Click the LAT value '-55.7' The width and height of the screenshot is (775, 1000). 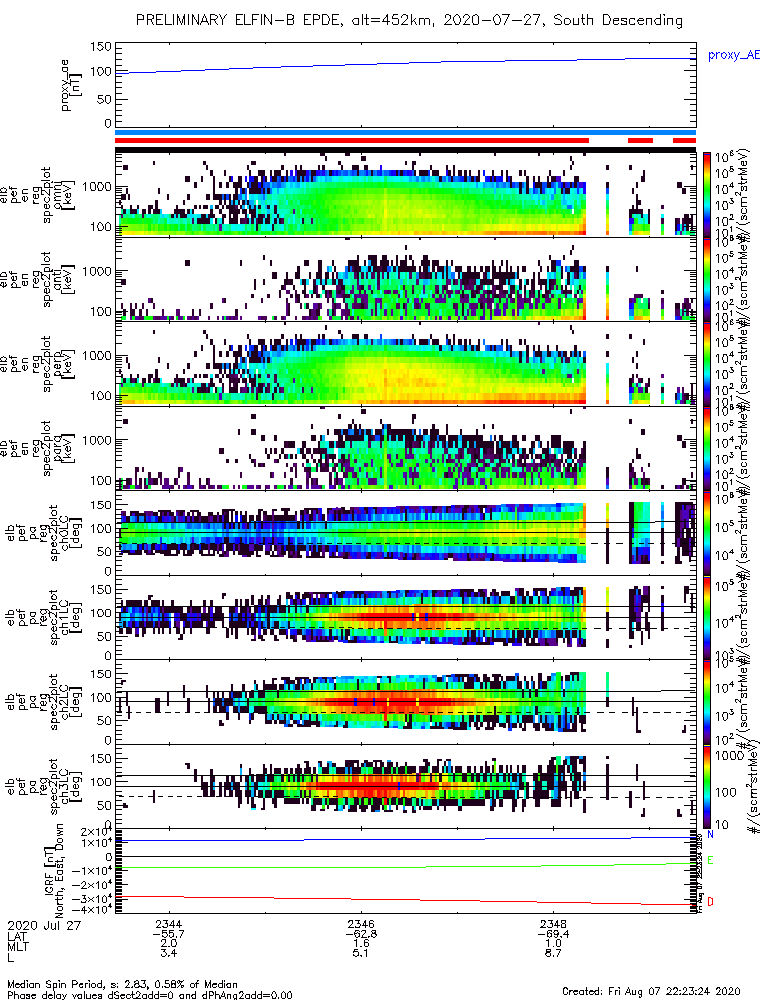(168, 934)
